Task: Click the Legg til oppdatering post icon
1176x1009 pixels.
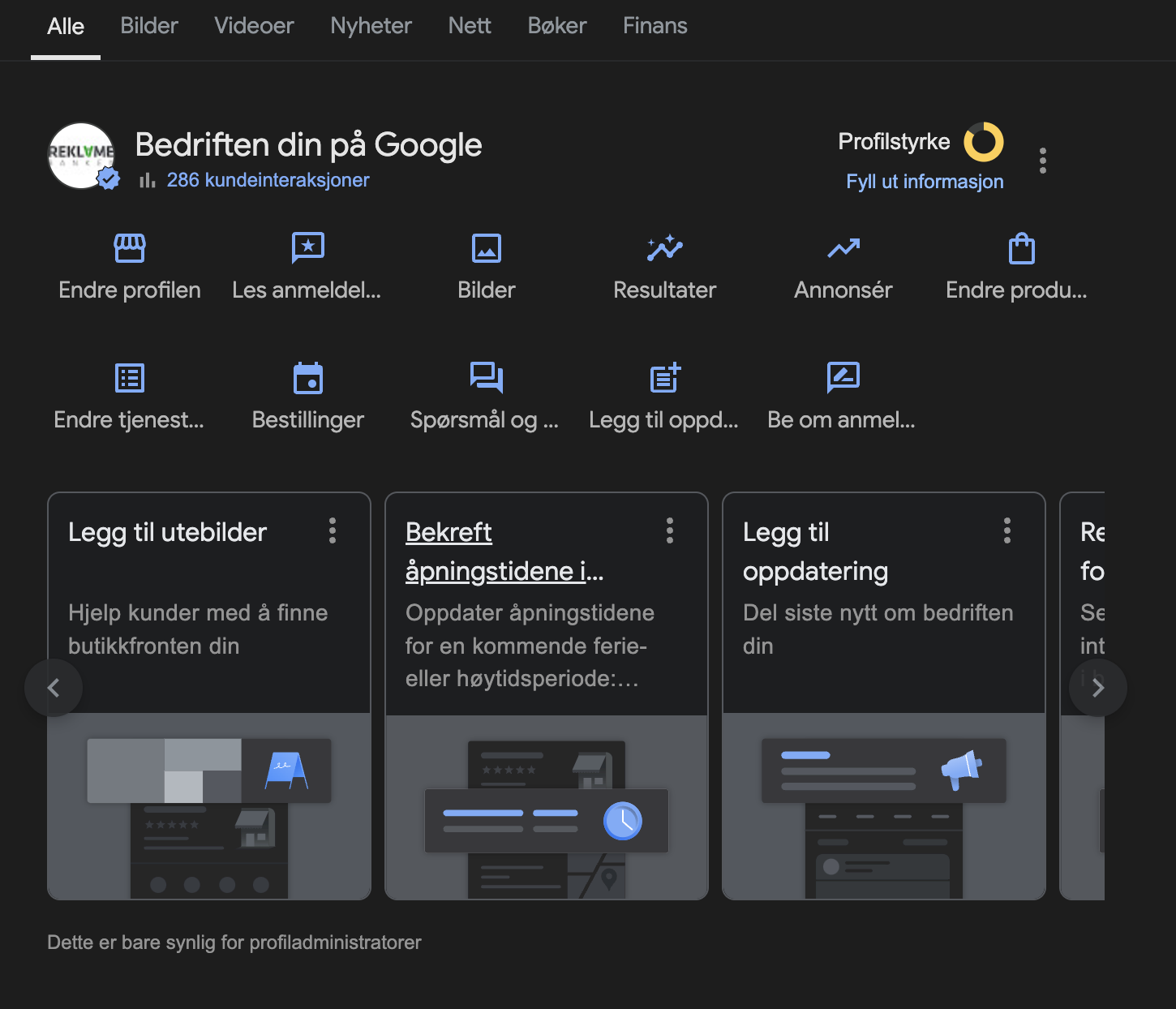Action: click(664, 378)
